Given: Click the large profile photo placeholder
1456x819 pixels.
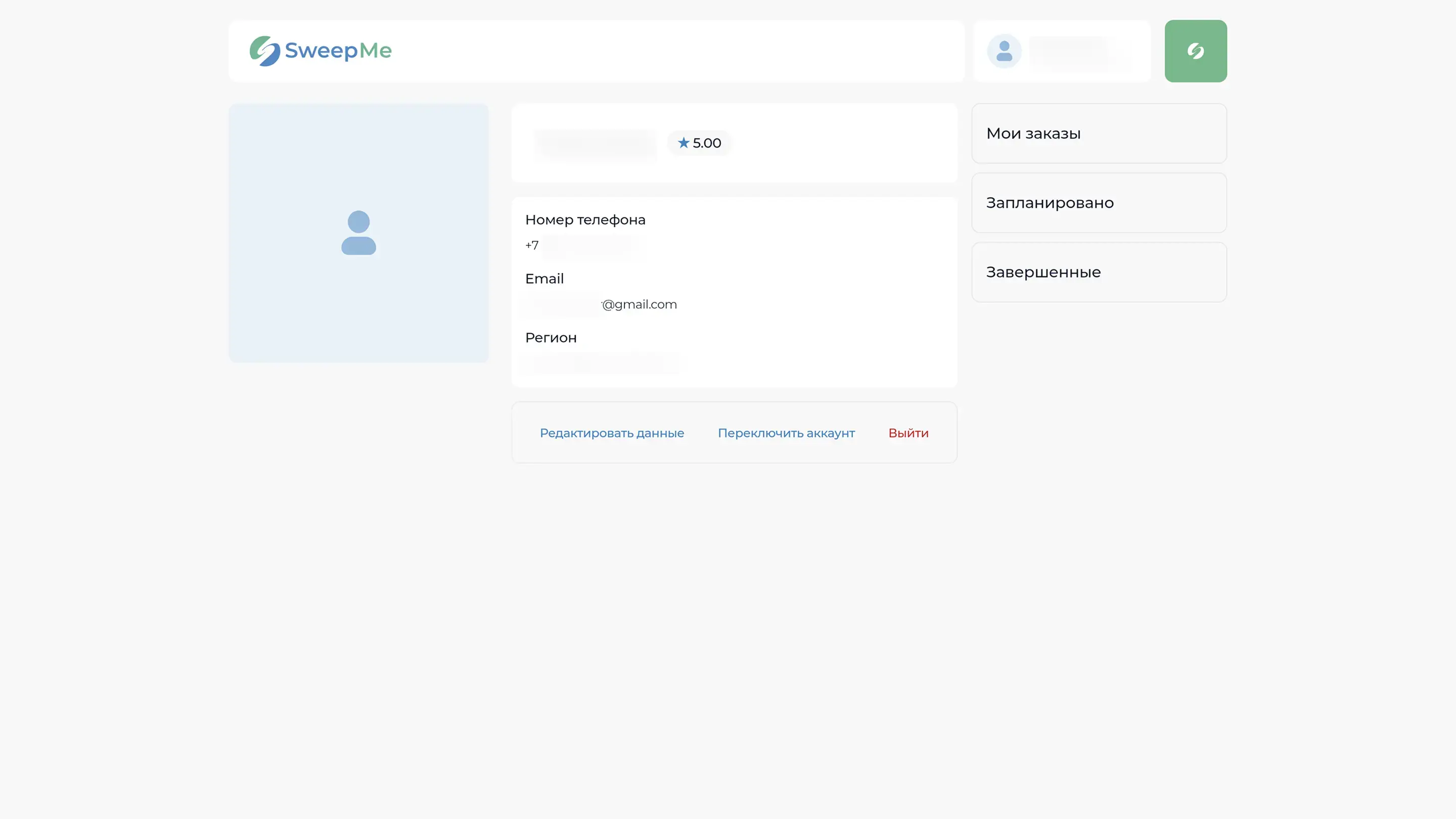Looking at the screenshot, I should click(358, 233).
